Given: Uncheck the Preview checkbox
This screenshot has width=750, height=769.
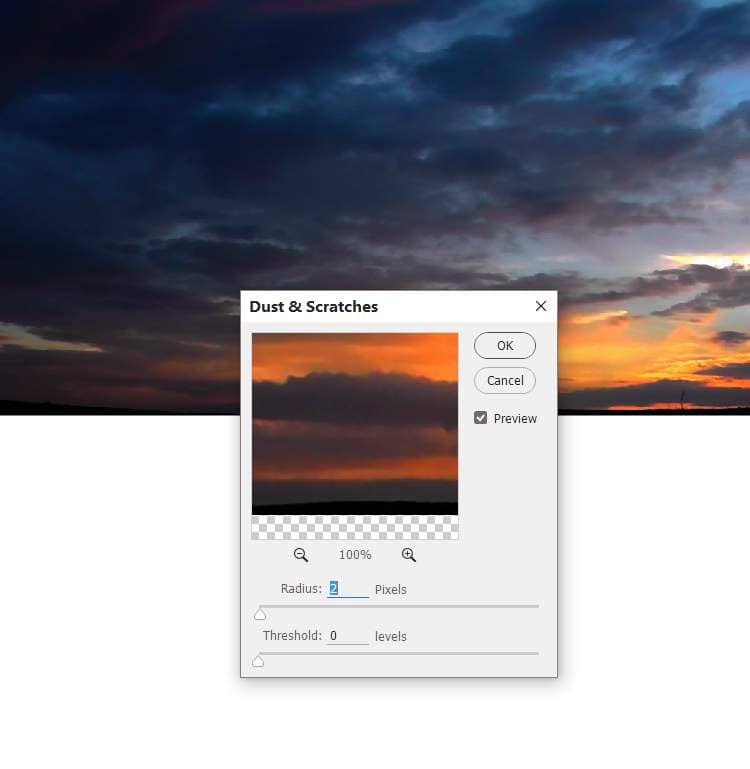Looking at the screenshot, I should [481, 418].
